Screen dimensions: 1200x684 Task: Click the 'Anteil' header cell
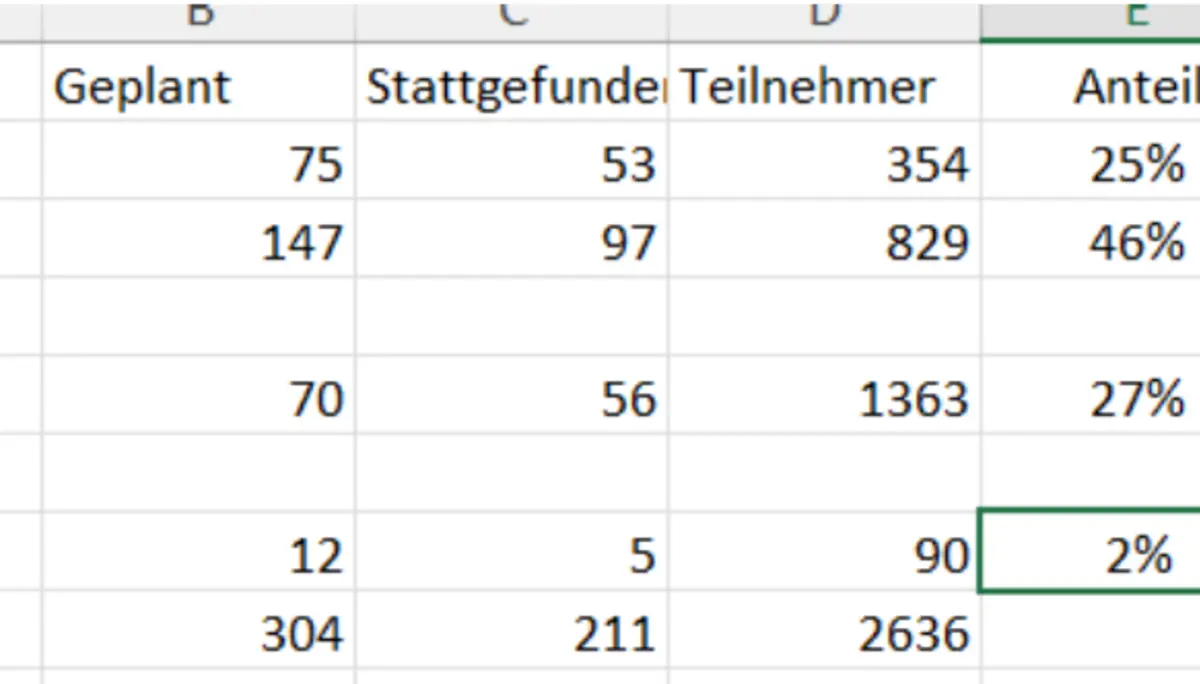1090,87
